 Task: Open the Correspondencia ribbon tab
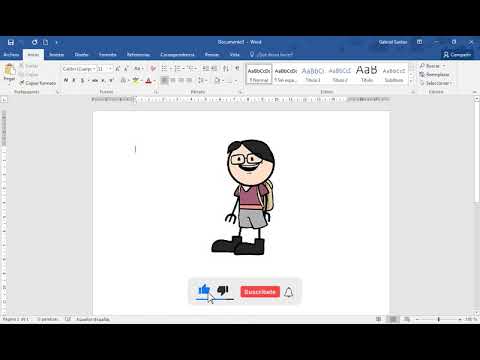tap(177, 54)
